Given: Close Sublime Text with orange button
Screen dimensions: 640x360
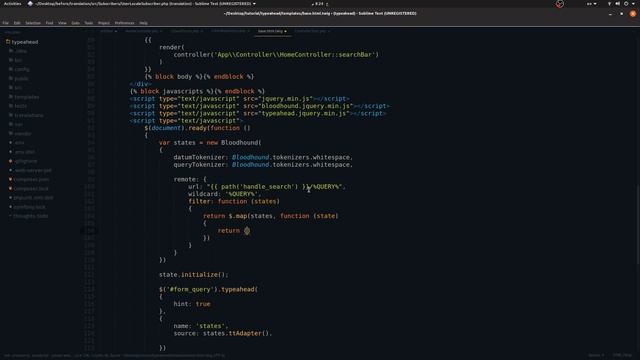Looking at the screenshot, I should [633, 13].
